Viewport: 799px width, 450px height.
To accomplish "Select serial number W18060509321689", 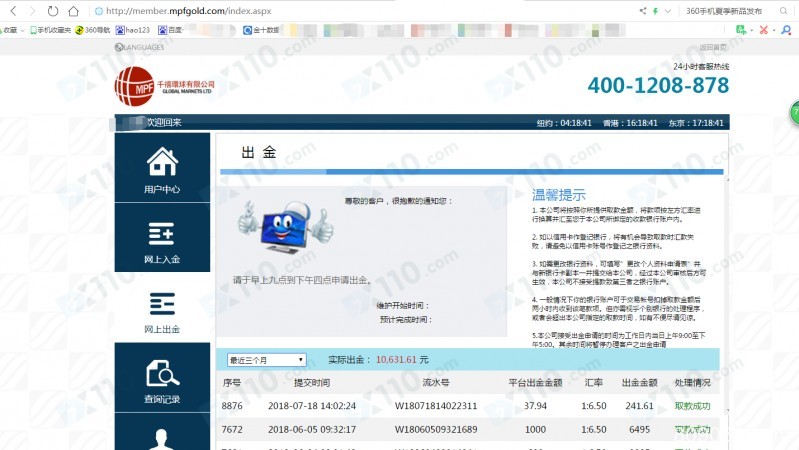I will click(436, 430).
